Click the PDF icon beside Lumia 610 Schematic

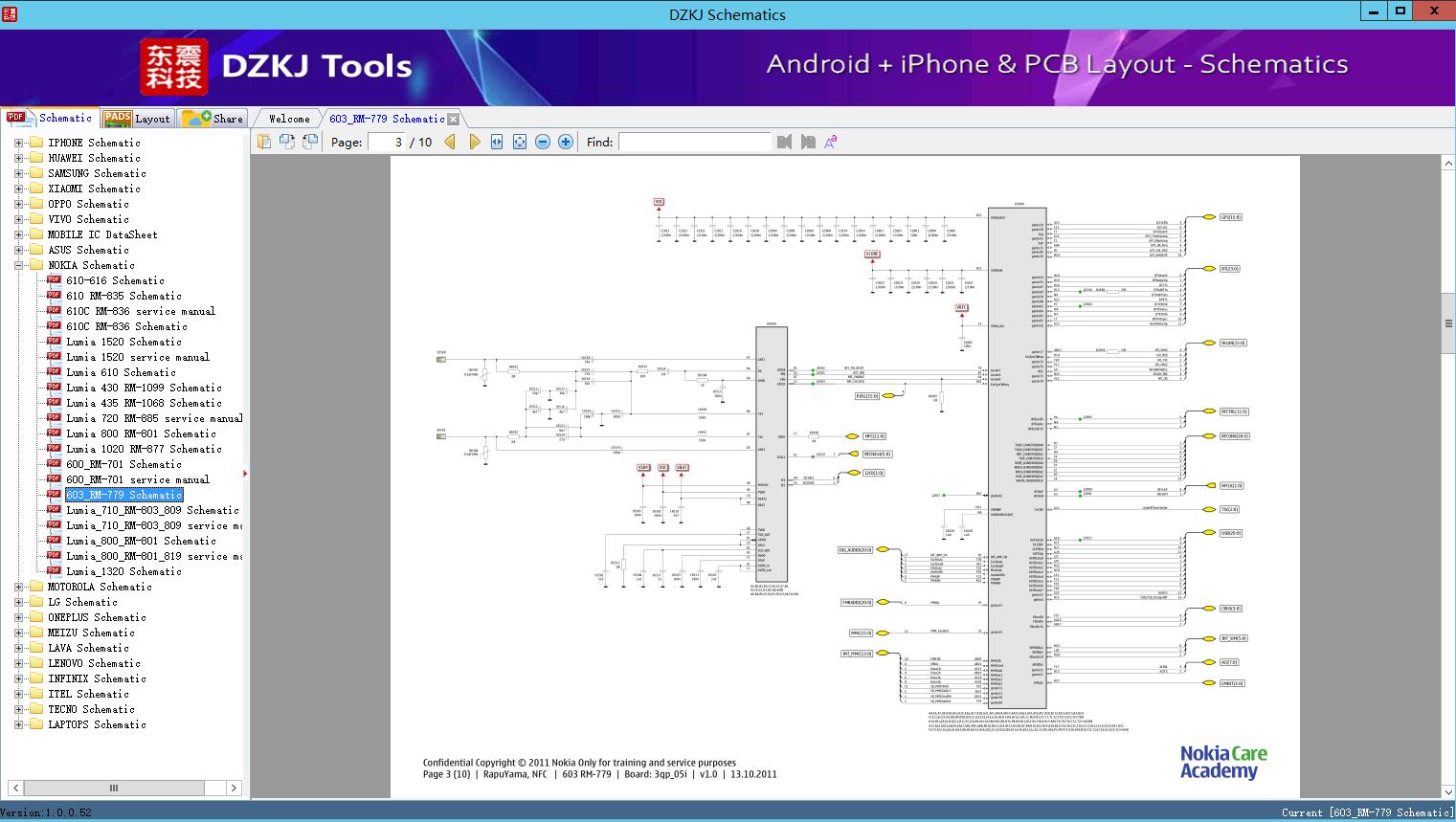click(55, 372)
